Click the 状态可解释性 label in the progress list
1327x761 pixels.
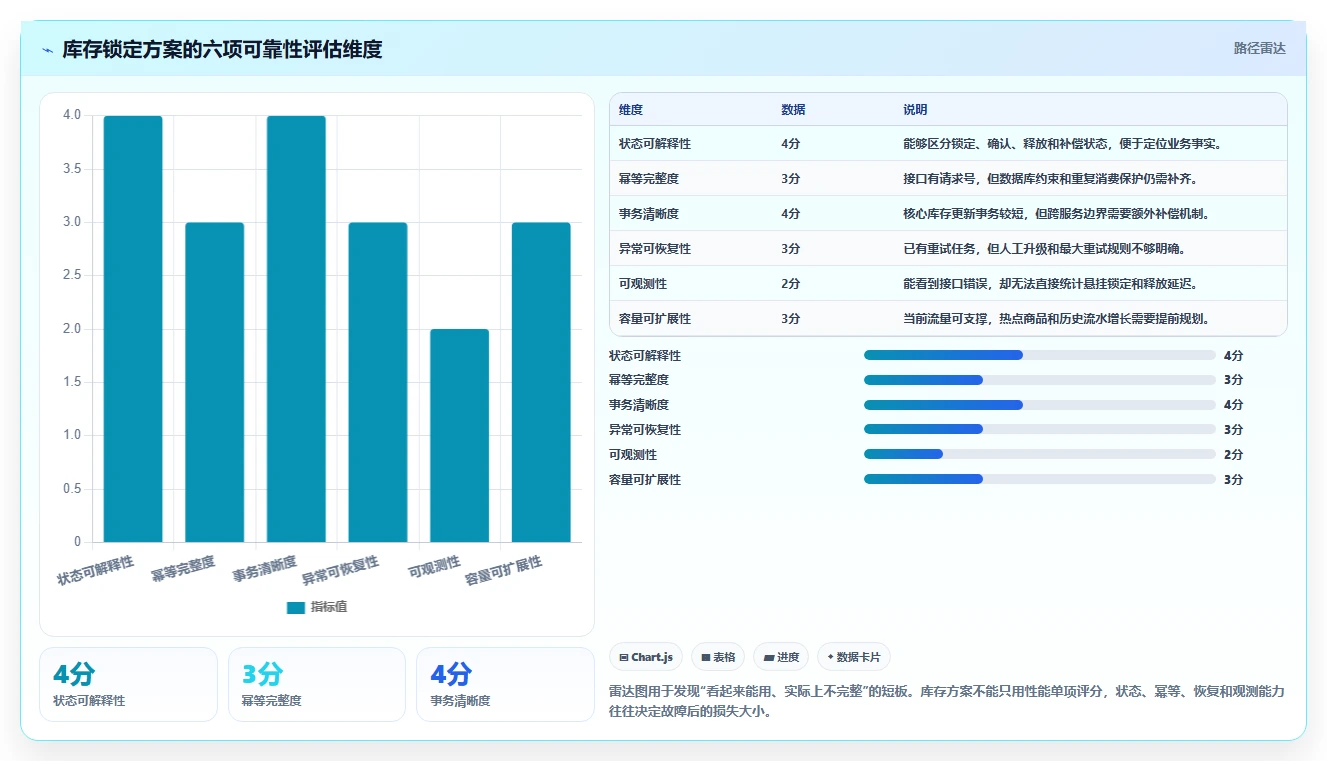tap(645, 355)
